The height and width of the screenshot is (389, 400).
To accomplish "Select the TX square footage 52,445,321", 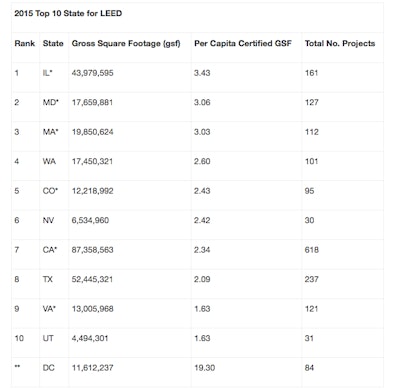I will pyautogui.click(x=92, y=279).
